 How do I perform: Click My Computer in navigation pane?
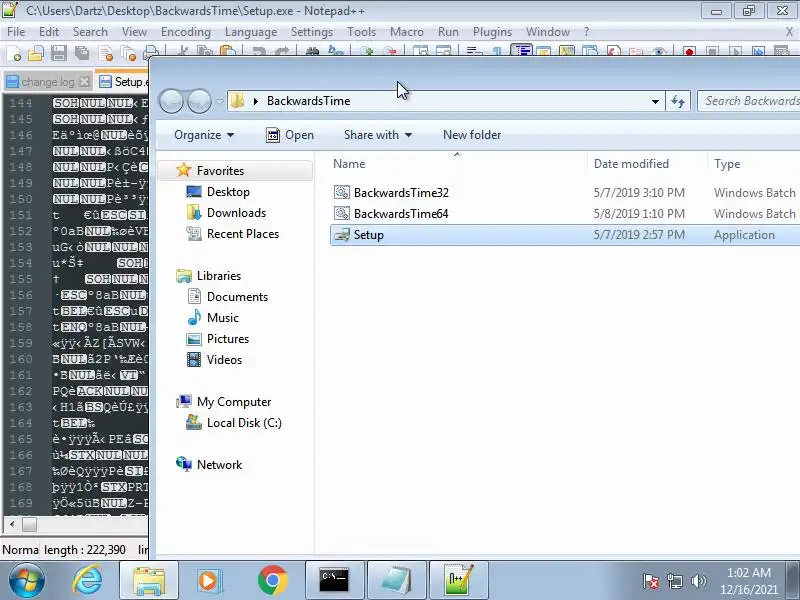(234, 402)
